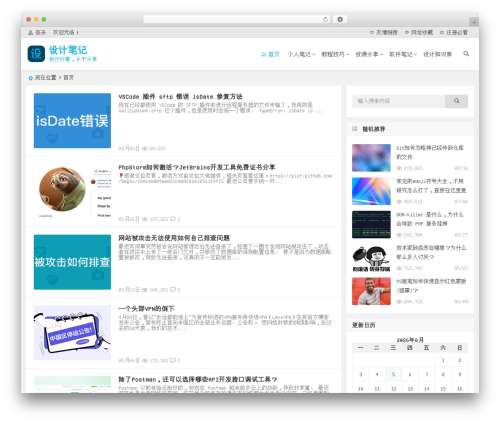Select calendar day 12
The image size is (500, 423).
click(x=393, y=389)
